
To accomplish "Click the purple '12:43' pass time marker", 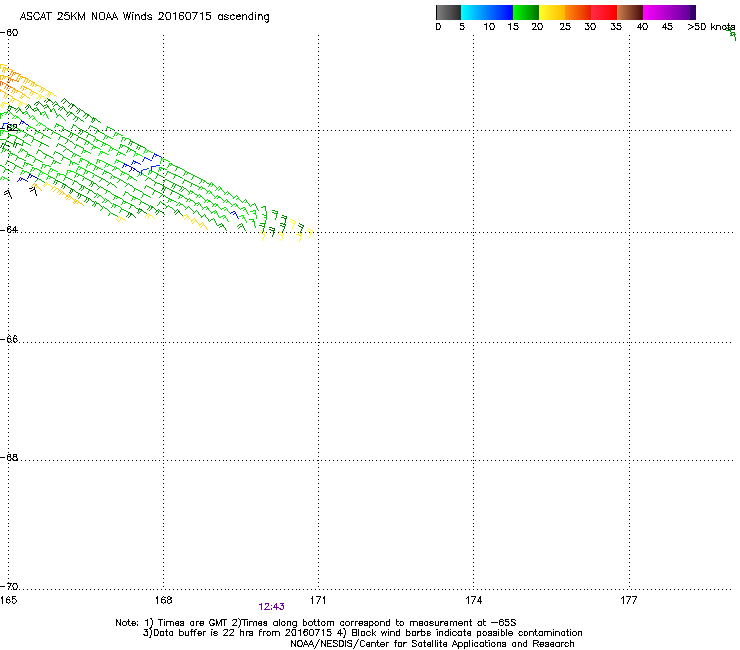I will (x=271, y=607).
